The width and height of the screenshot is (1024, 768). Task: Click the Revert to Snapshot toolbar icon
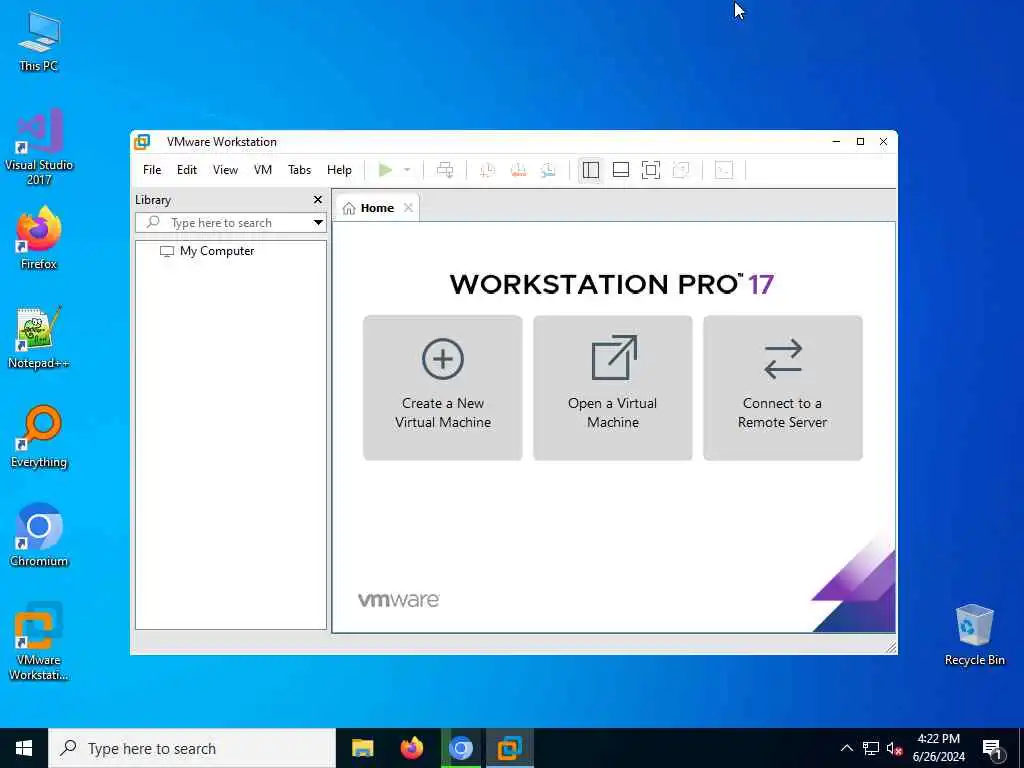pos(518,170)
